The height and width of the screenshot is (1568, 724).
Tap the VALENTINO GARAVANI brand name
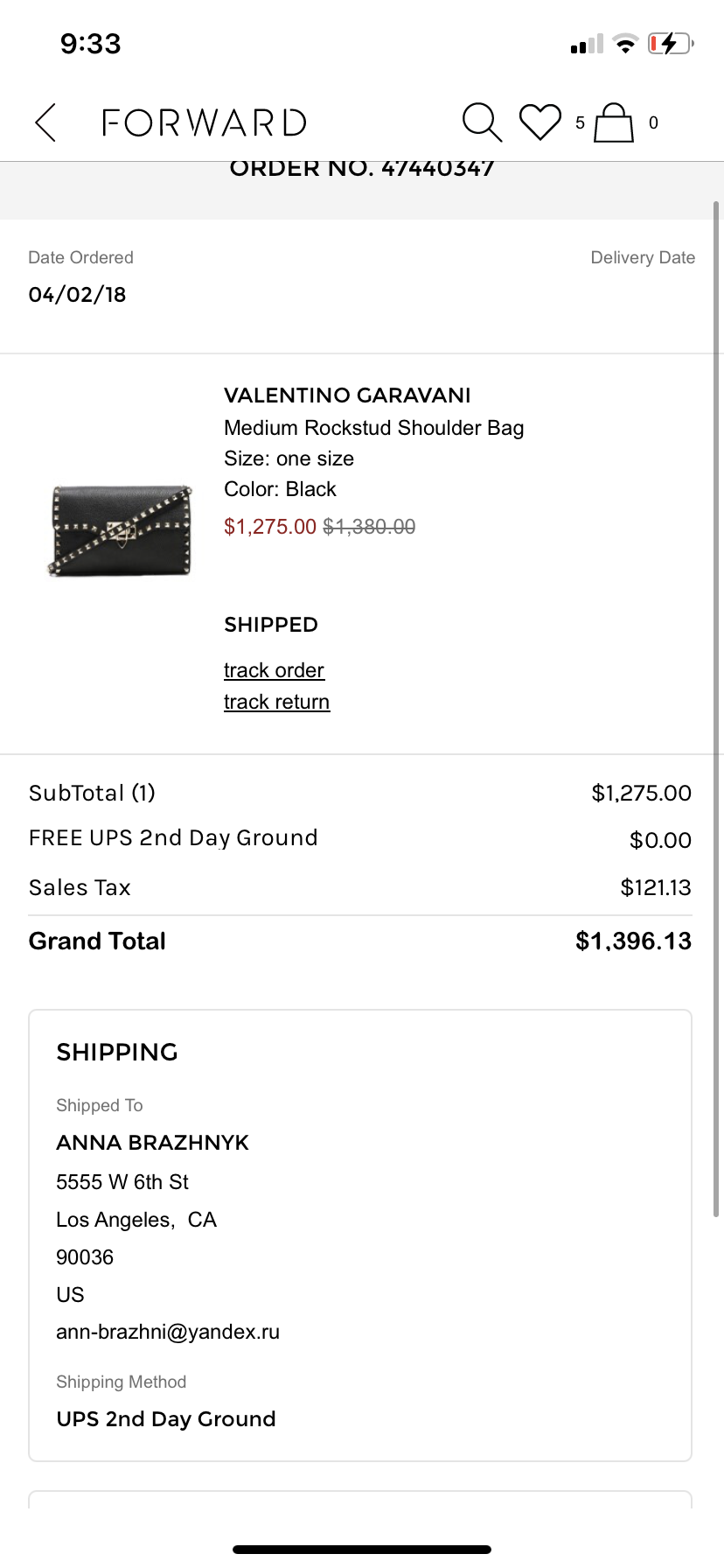(x=347, y=395)
